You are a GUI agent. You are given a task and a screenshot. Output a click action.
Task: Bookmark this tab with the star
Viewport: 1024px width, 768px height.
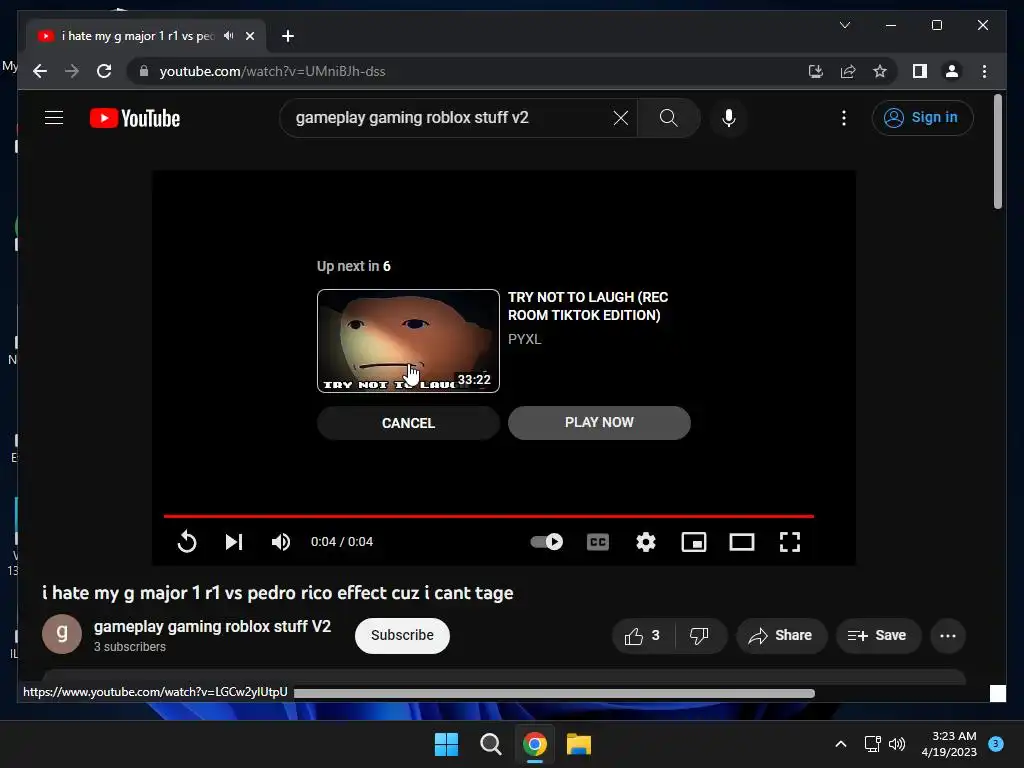click(x=880, y=71)
